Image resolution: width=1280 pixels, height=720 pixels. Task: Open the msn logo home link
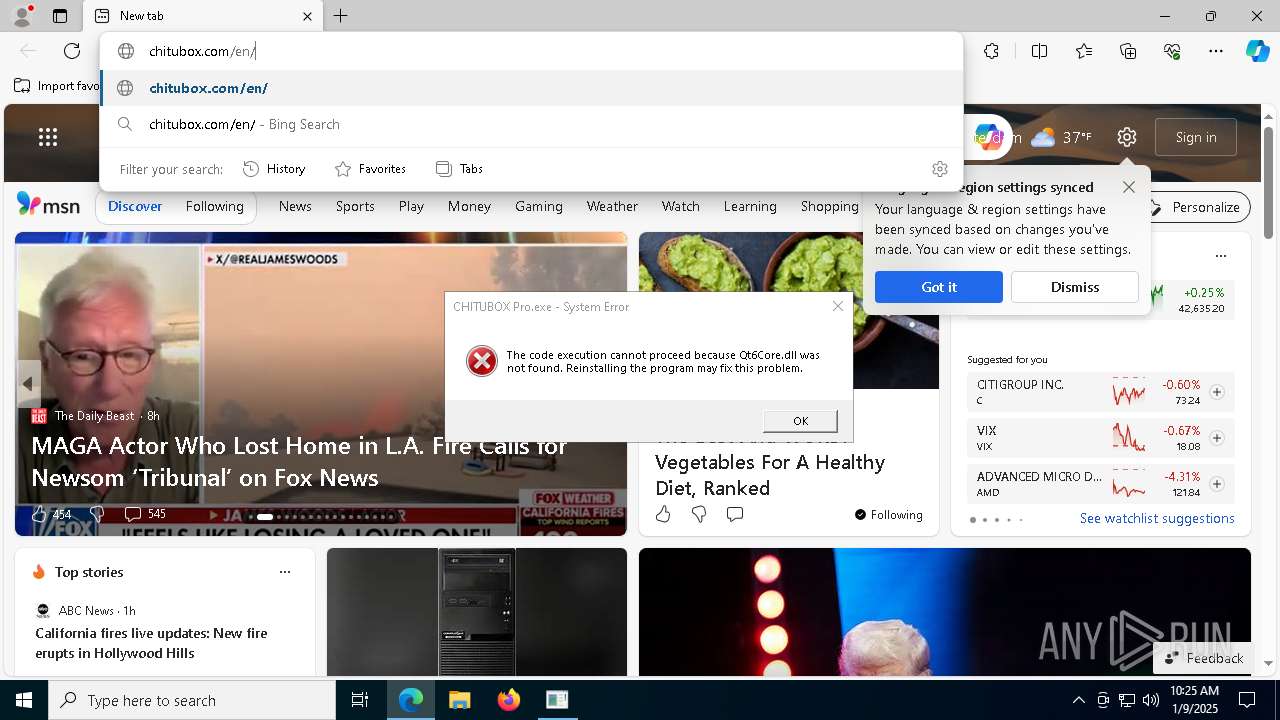tap(48, 205)
